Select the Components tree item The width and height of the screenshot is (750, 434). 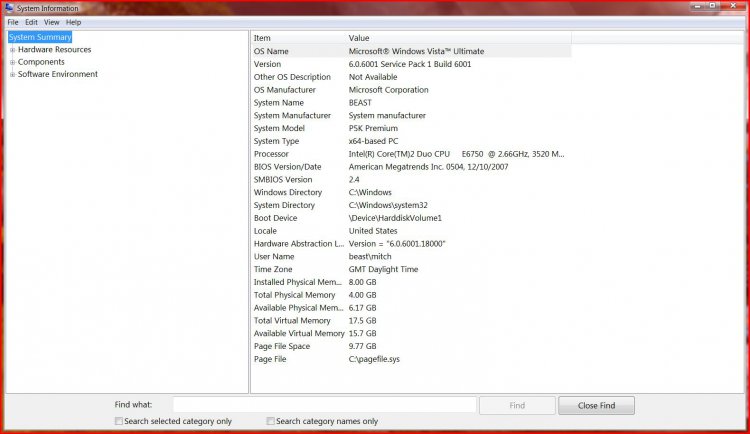pos(41,62)
